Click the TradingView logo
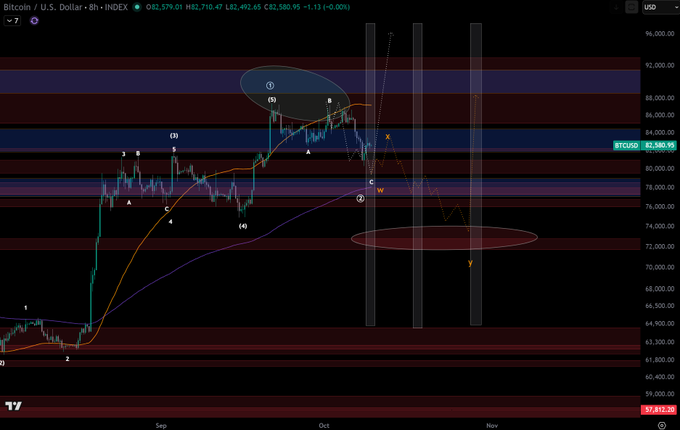680x430 pixels. 13,406
